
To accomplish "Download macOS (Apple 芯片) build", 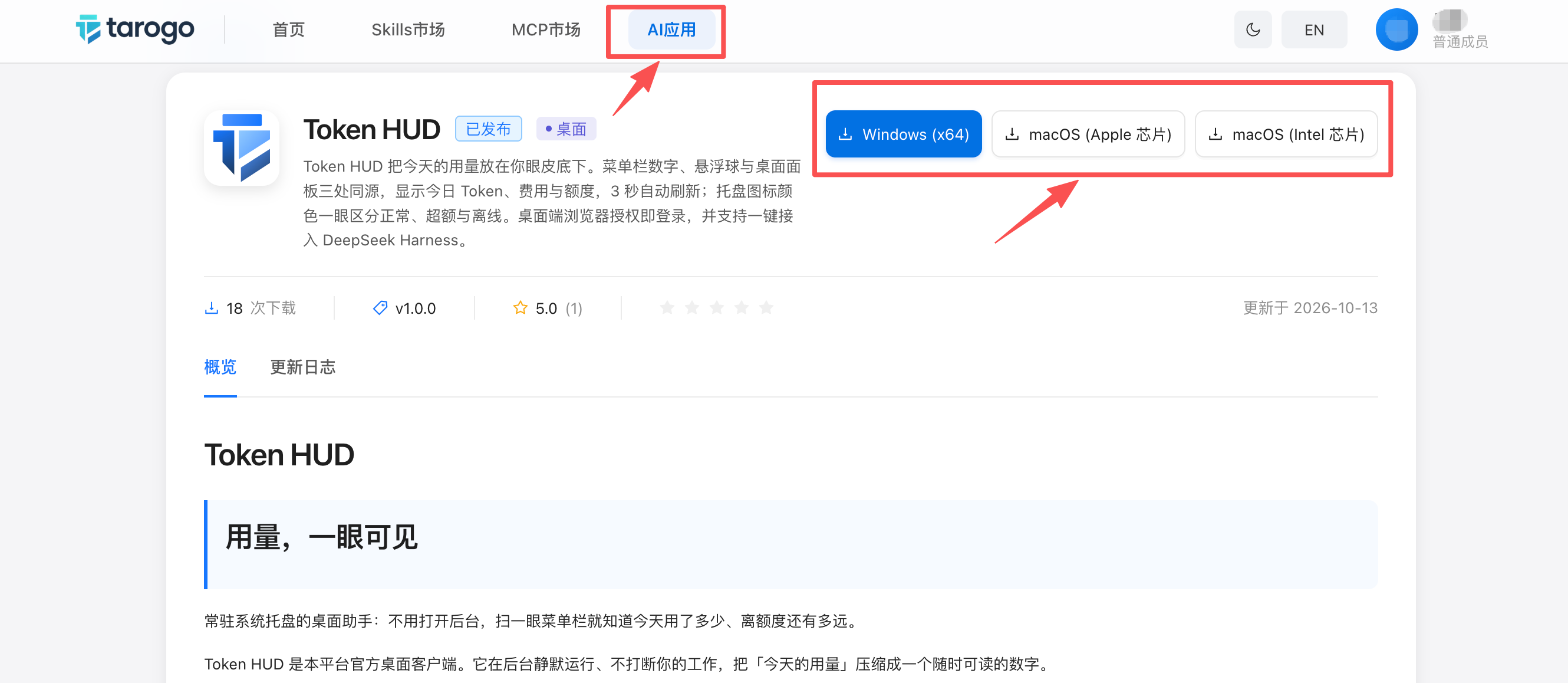I will point(1088,134).
